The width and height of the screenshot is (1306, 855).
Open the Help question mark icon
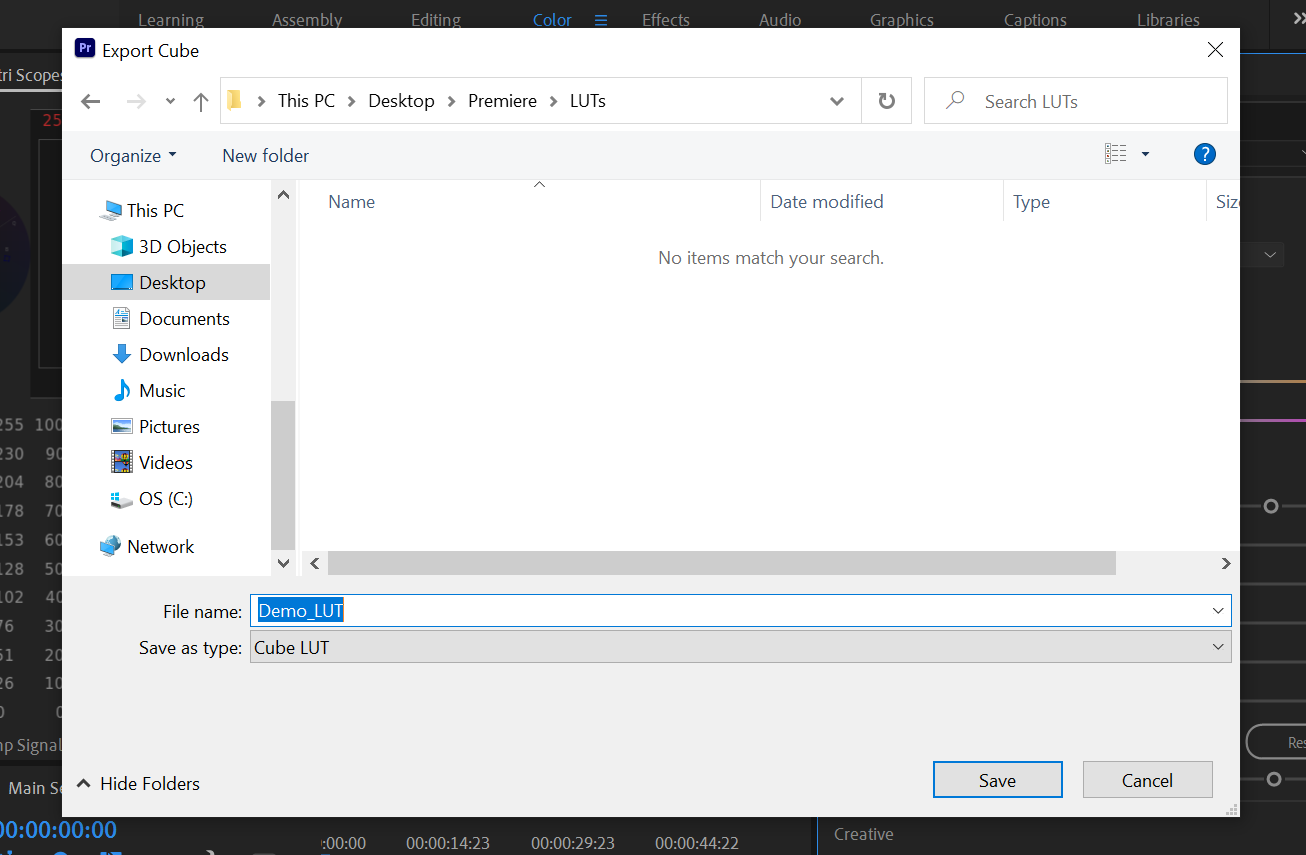pos(1205,154)
